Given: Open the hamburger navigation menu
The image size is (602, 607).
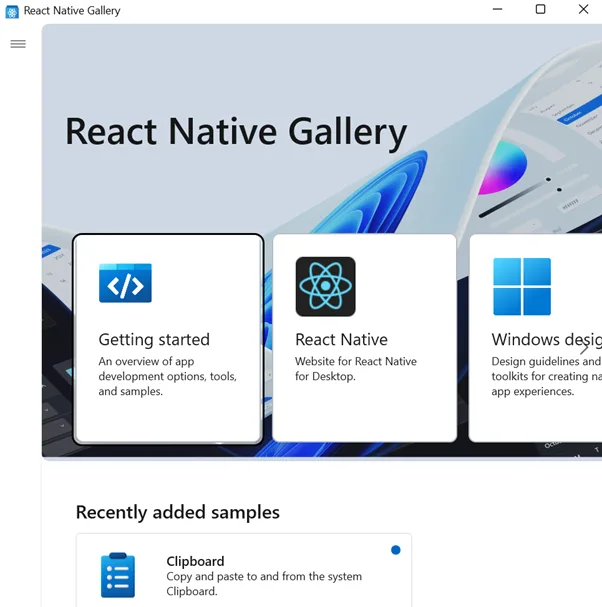Looking at the screenshot, I should 18,44.
